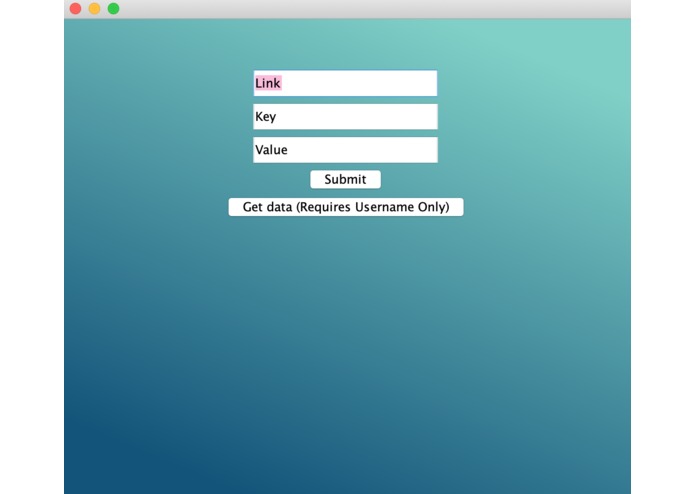This screenshot has width=695, height=494.
Task: Click the Submit button
Action: [345, 179]
